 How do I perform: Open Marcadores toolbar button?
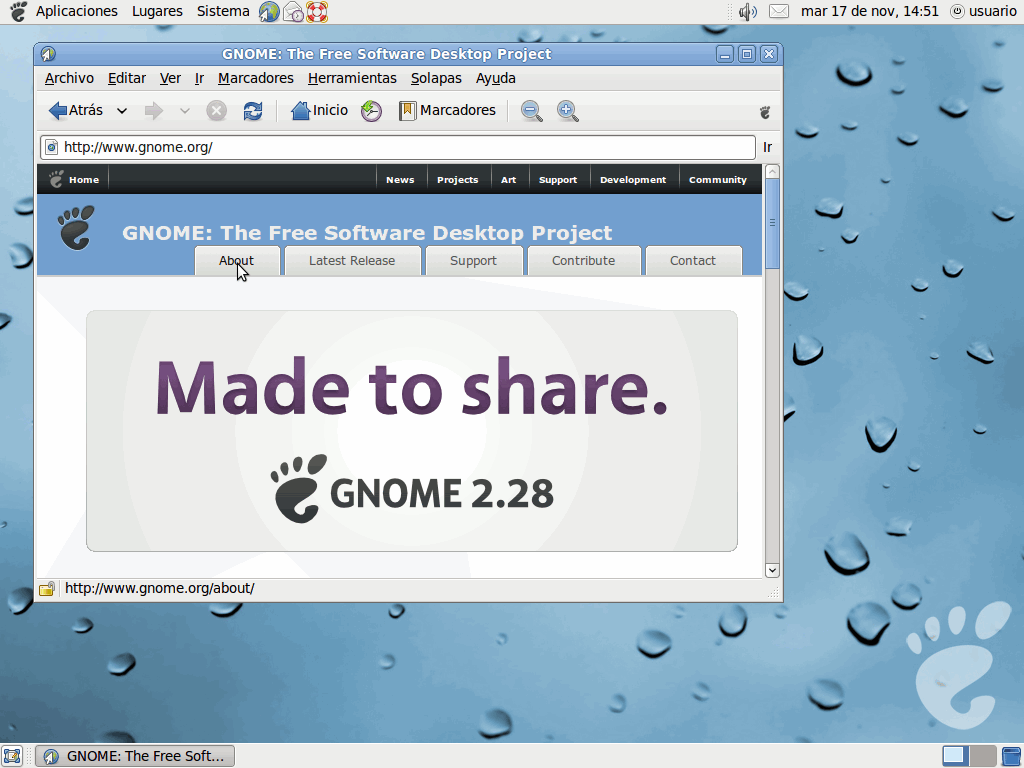[x=447, y=110]
